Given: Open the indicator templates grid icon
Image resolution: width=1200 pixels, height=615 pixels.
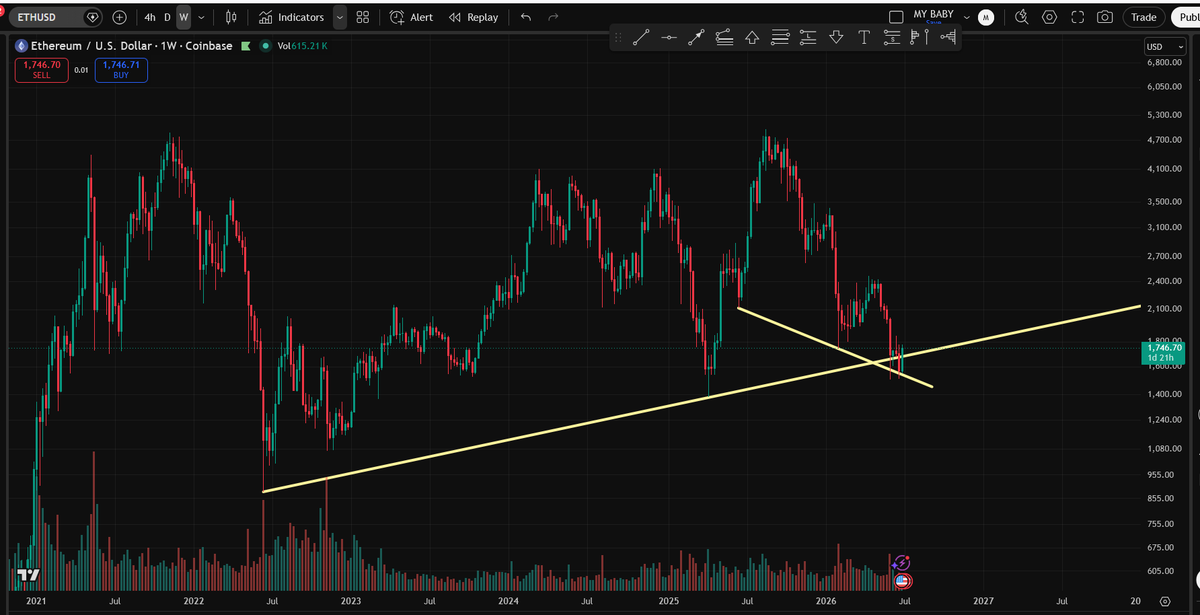Looking at the screenshot, I should 363,17.
